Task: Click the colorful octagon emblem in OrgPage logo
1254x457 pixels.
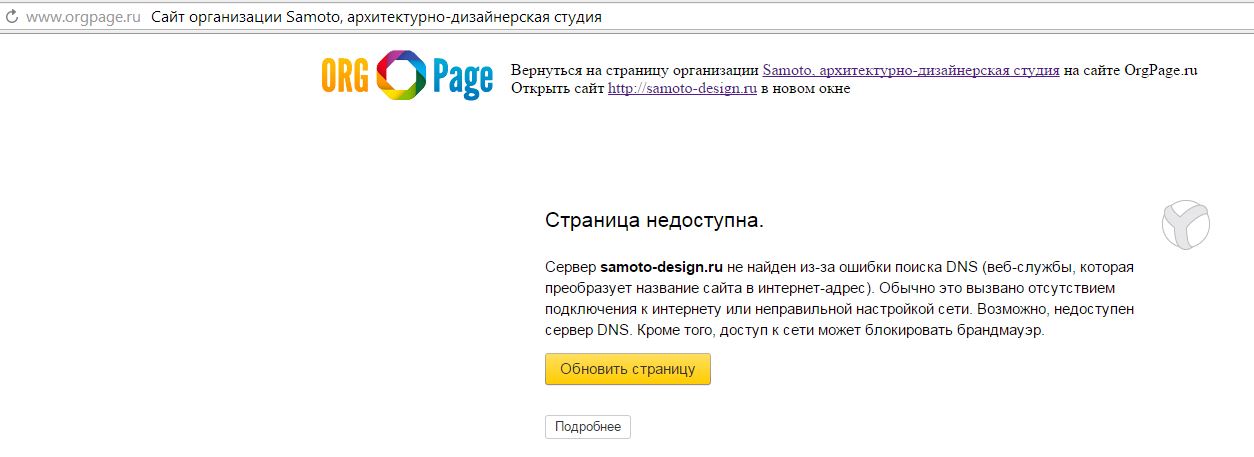Action: pos(401,76)
